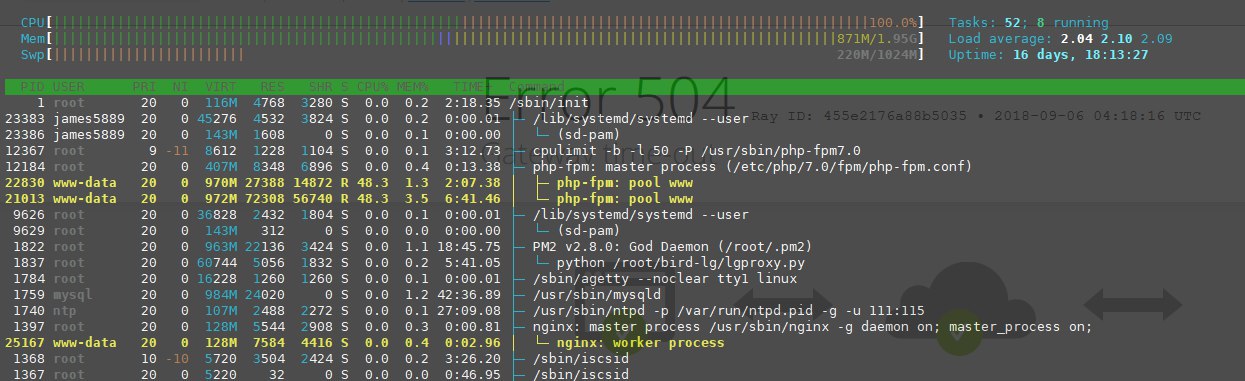This screenshot has height=381, width=1245.
Task: Select the /sbin/init process row
Action: [622, 103]
